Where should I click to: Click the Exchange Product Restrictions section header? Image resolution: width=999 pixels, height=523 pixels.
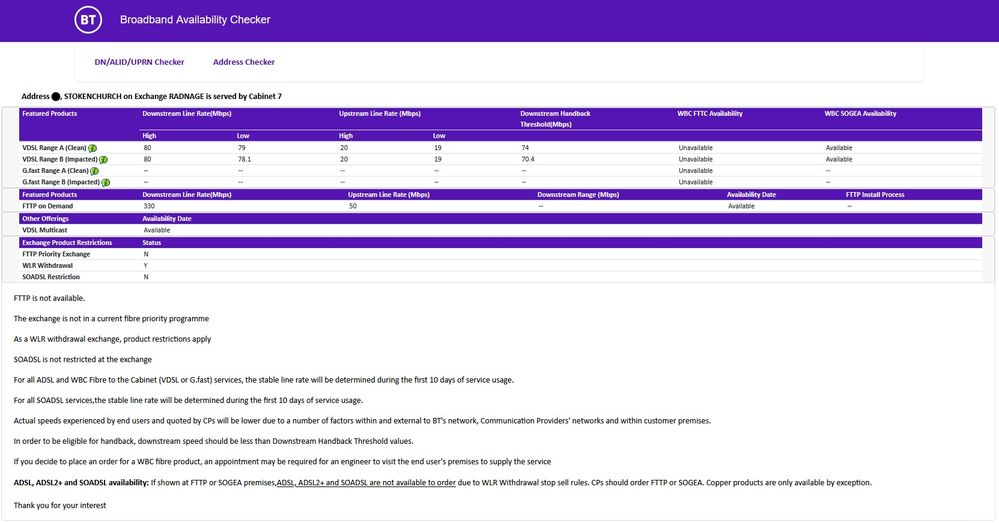(x=67, y=242)
